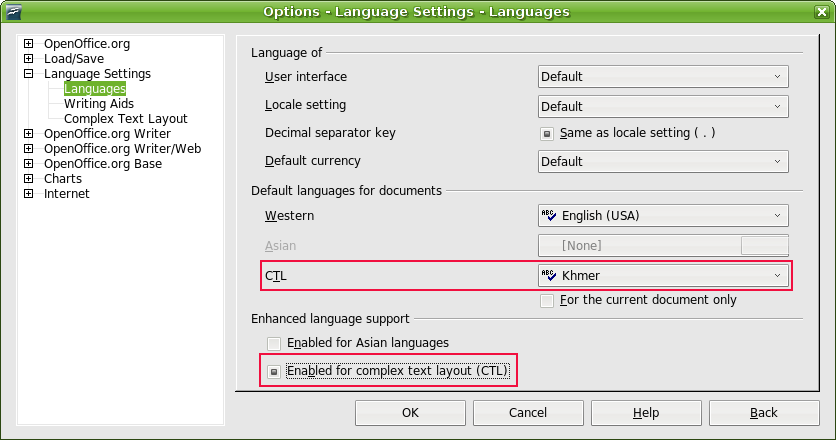The height and width of the screenshot is (440, 836).
Task: Click the CTL label text
Action: tap(276, 276)
